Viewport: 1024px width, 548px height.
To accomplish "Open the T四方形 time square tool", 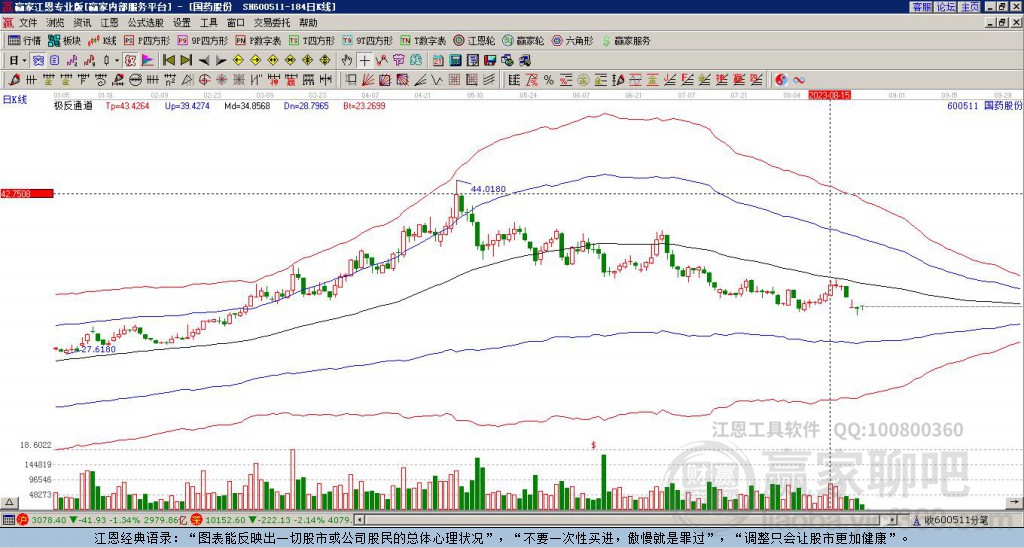I will [x=312, y=40].
